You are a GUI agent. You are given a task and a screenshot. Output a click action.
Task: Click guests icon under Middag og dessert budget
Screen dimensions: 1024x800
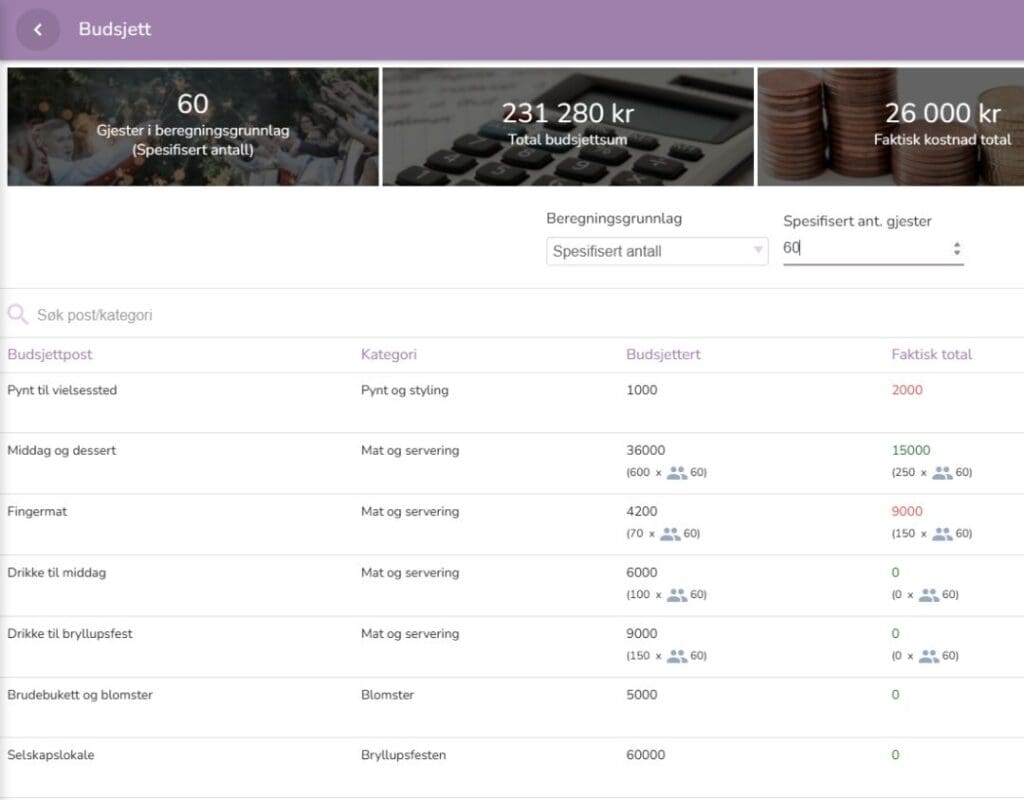(677, 472)
